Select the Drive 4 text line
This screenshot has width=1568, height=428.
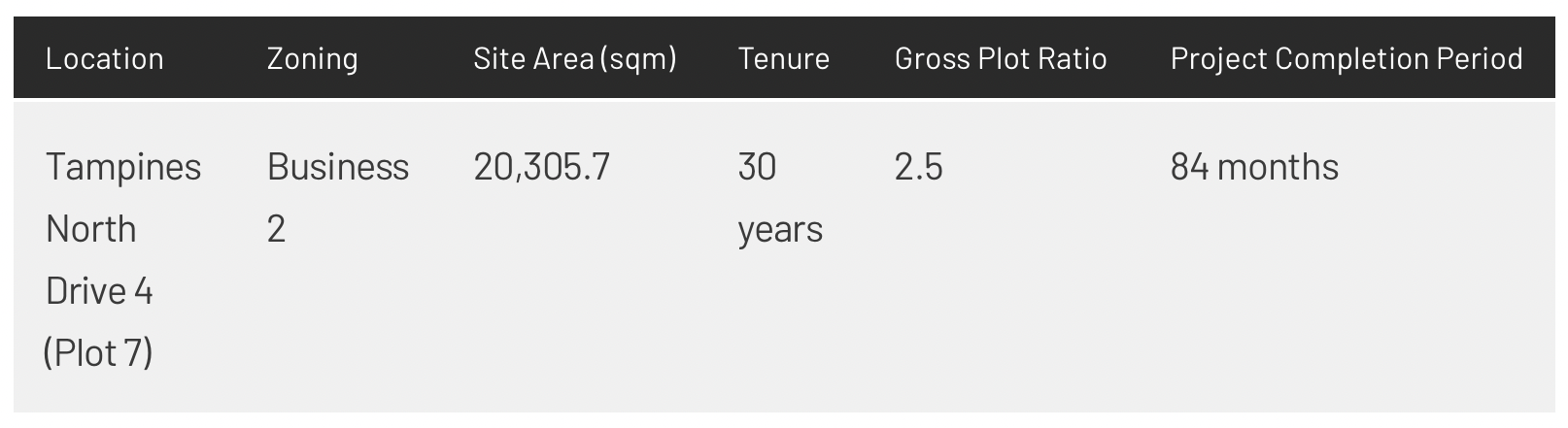99,291
